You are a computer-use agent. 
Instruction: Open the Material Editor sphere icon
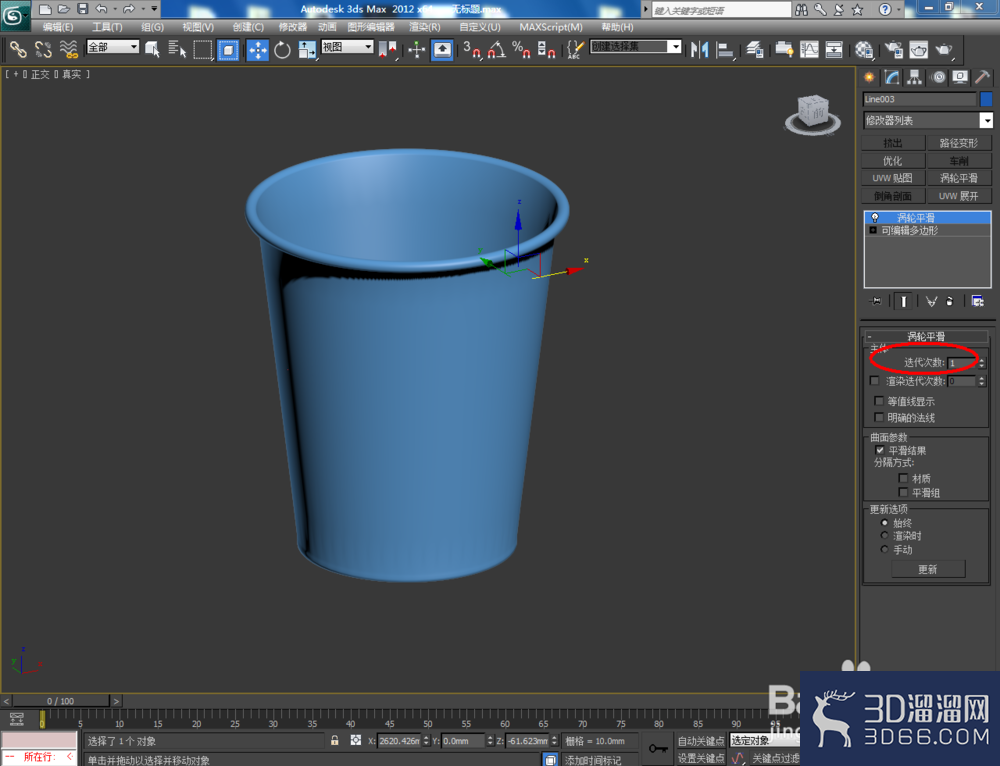(864, 50)
